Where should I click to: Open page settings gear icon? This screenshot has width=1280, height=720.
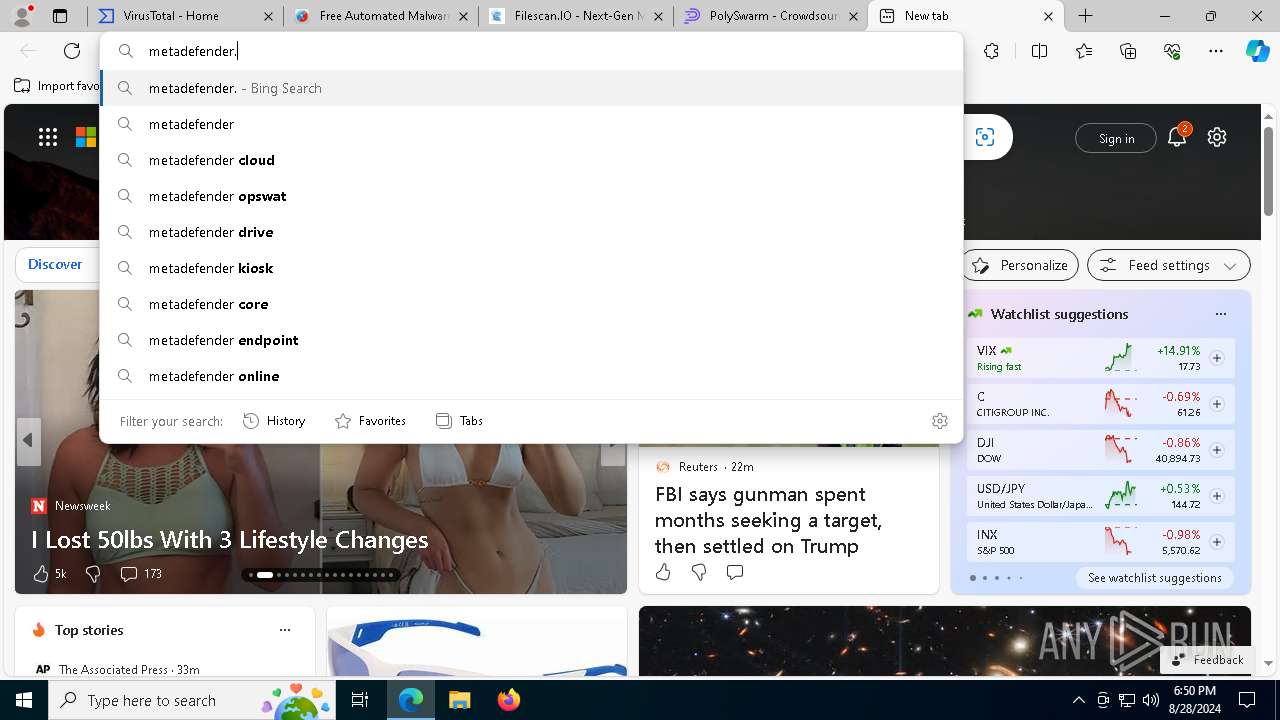pyautogui.click(x=1217, y=137)
